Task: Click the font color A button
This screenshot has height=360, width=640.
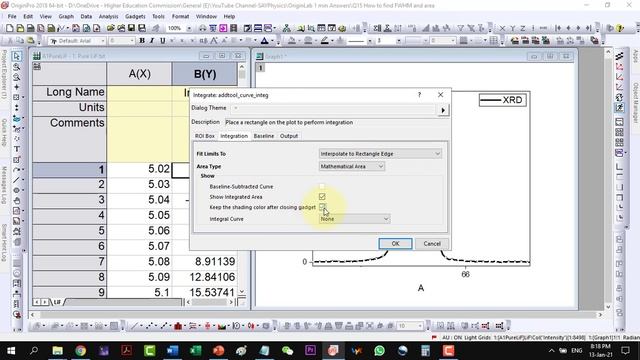Action: [x=264, y=40]
